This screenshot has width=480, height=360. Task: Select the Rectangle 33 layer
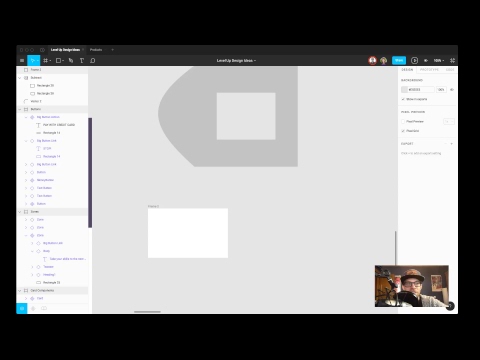52,283
